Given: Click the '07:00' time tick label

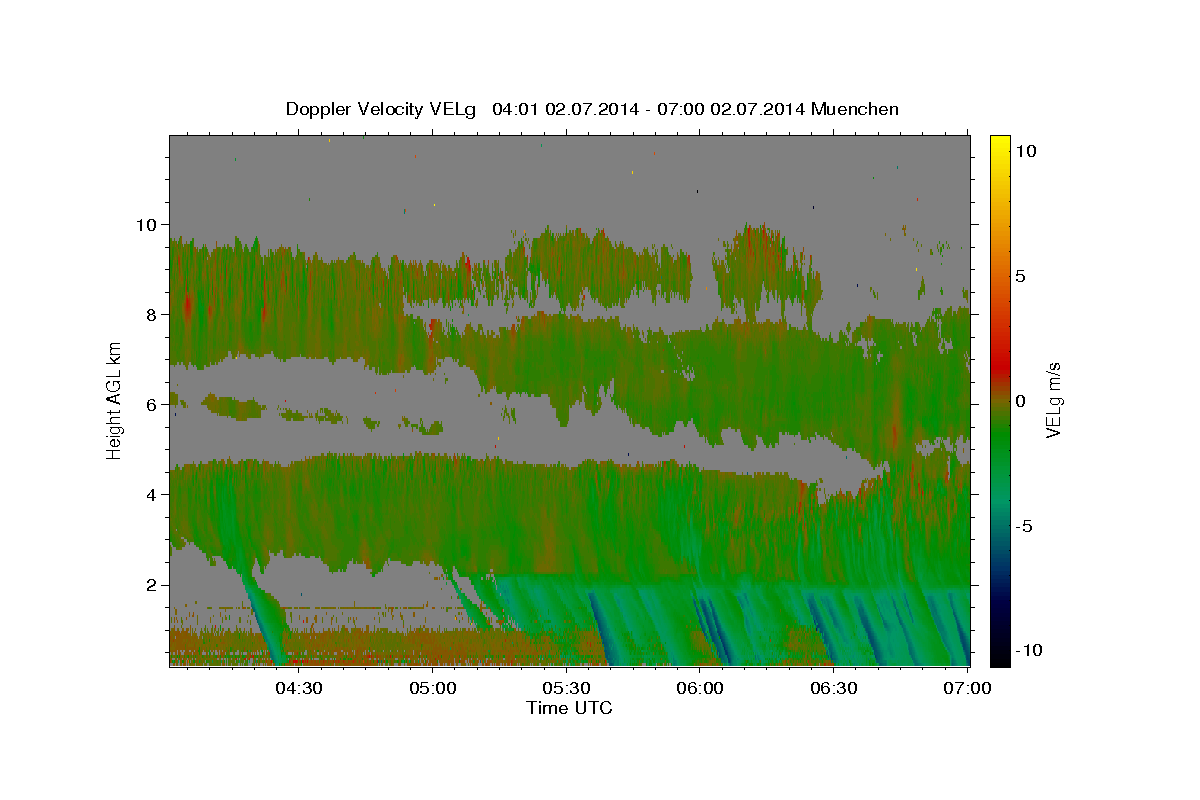Looking at the screenshot, I should tap(967, 688).
